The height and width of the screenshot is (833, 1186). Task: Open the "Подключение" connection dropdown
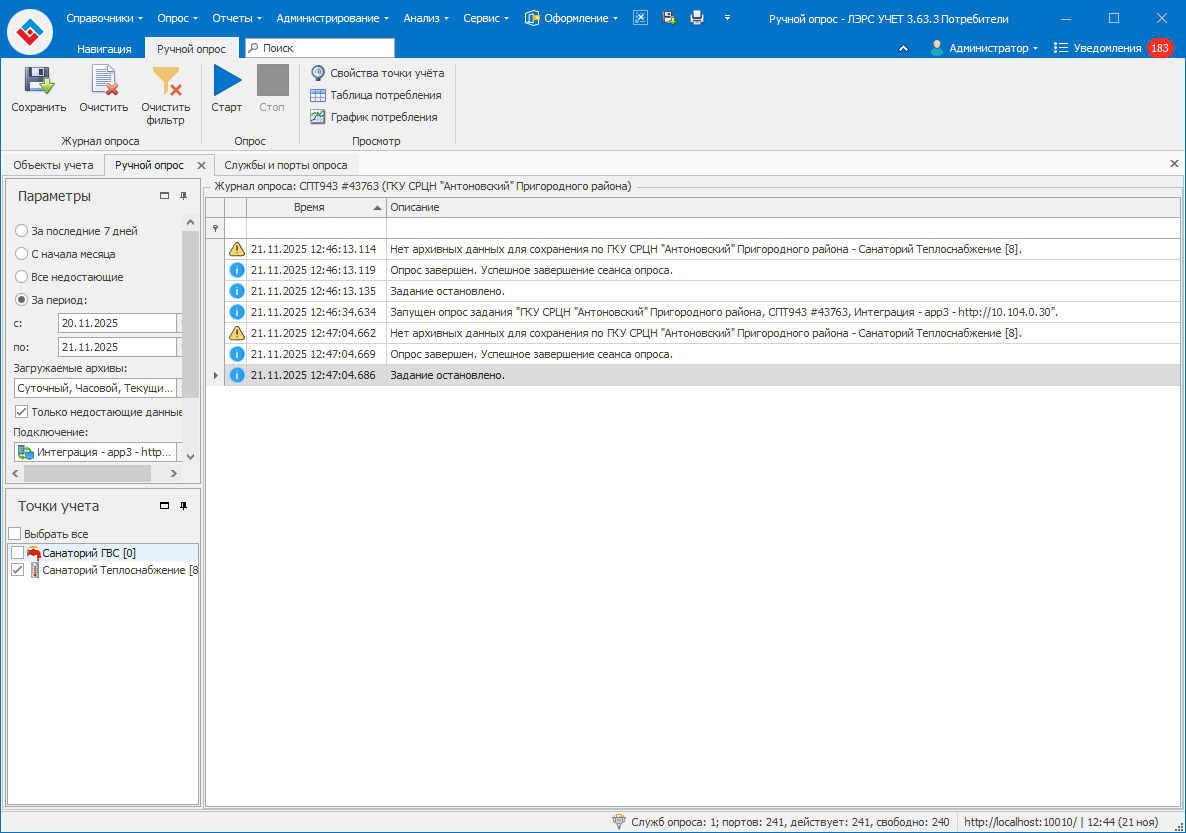point(179,452)
